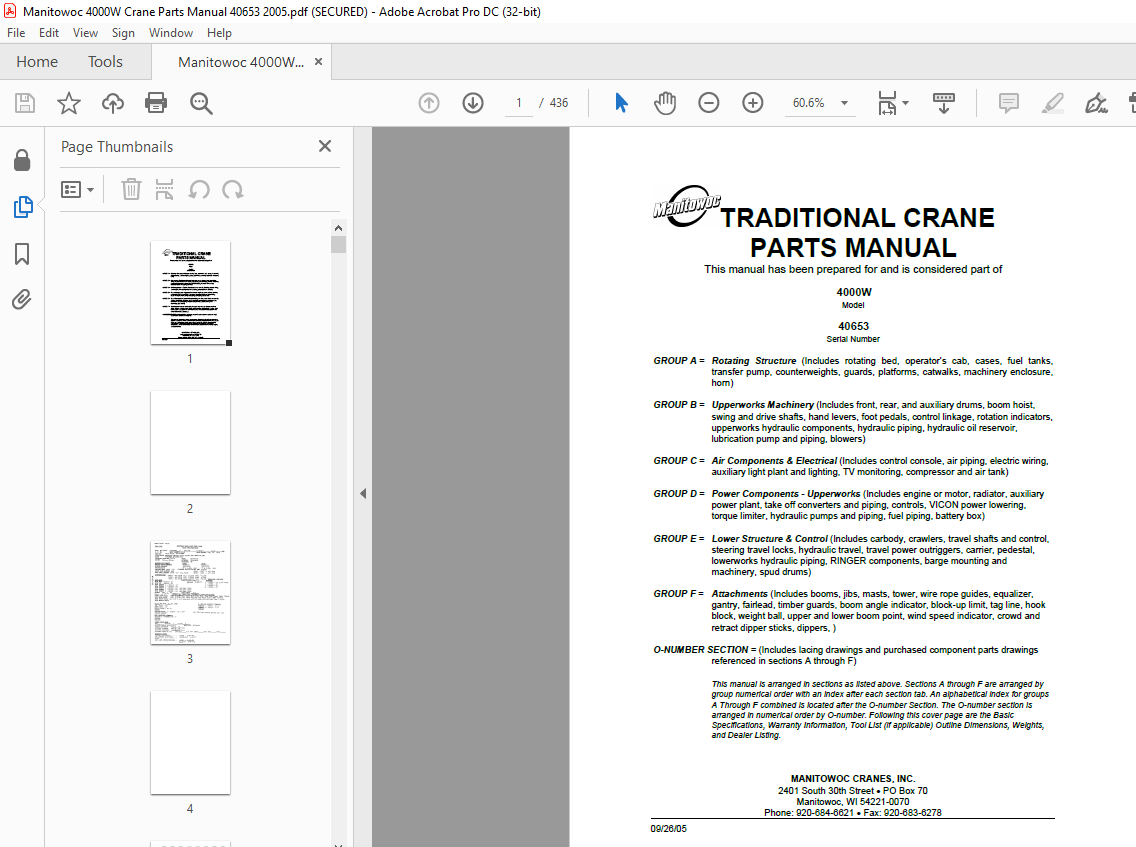The image size is (1136, 847).
Task: Click the 'Power Components - Upperworks' title
Action: coord(785,493)
